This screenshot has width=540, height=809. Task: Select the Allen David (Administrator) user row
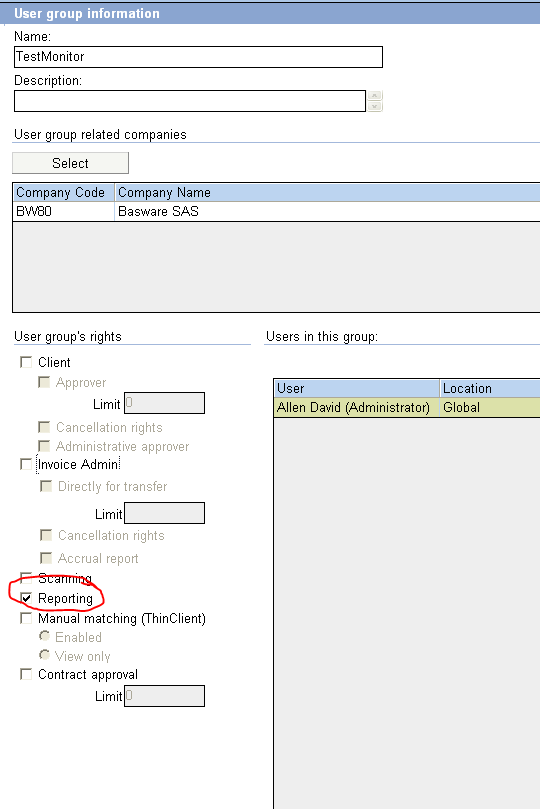click(407, 408)
